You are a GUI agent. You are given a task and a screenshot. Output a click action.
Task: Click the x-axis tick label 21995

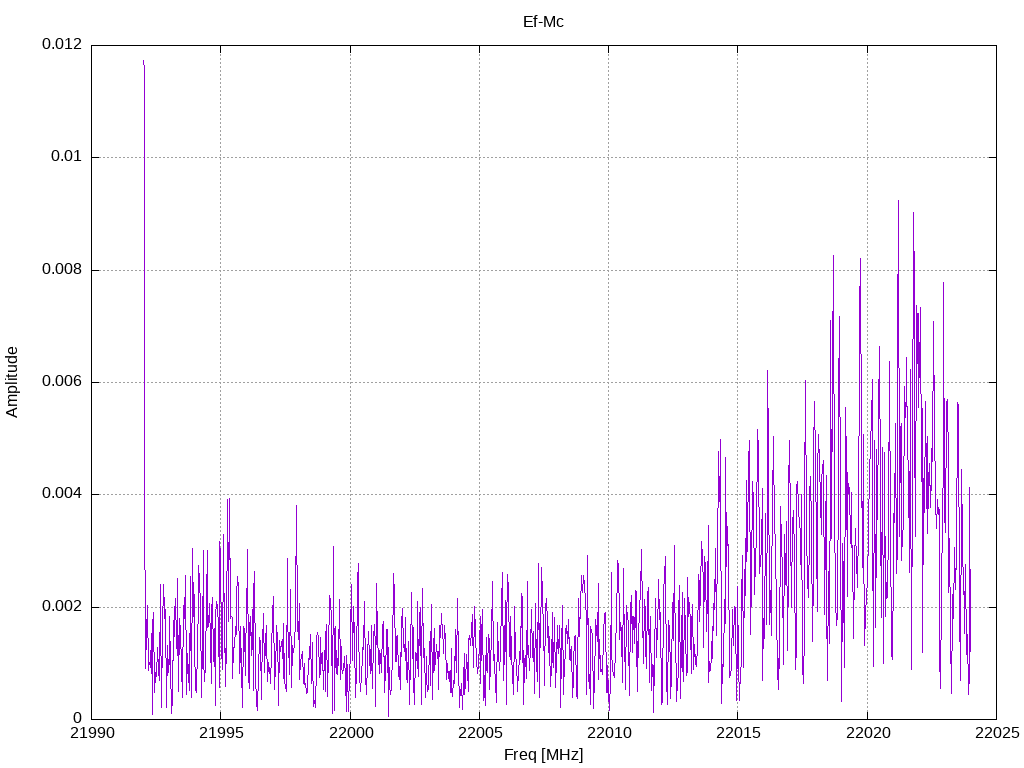221,733
